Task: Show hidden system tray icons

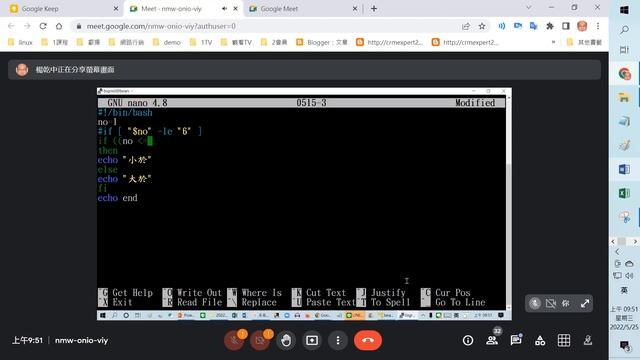Action: (617, 252)
